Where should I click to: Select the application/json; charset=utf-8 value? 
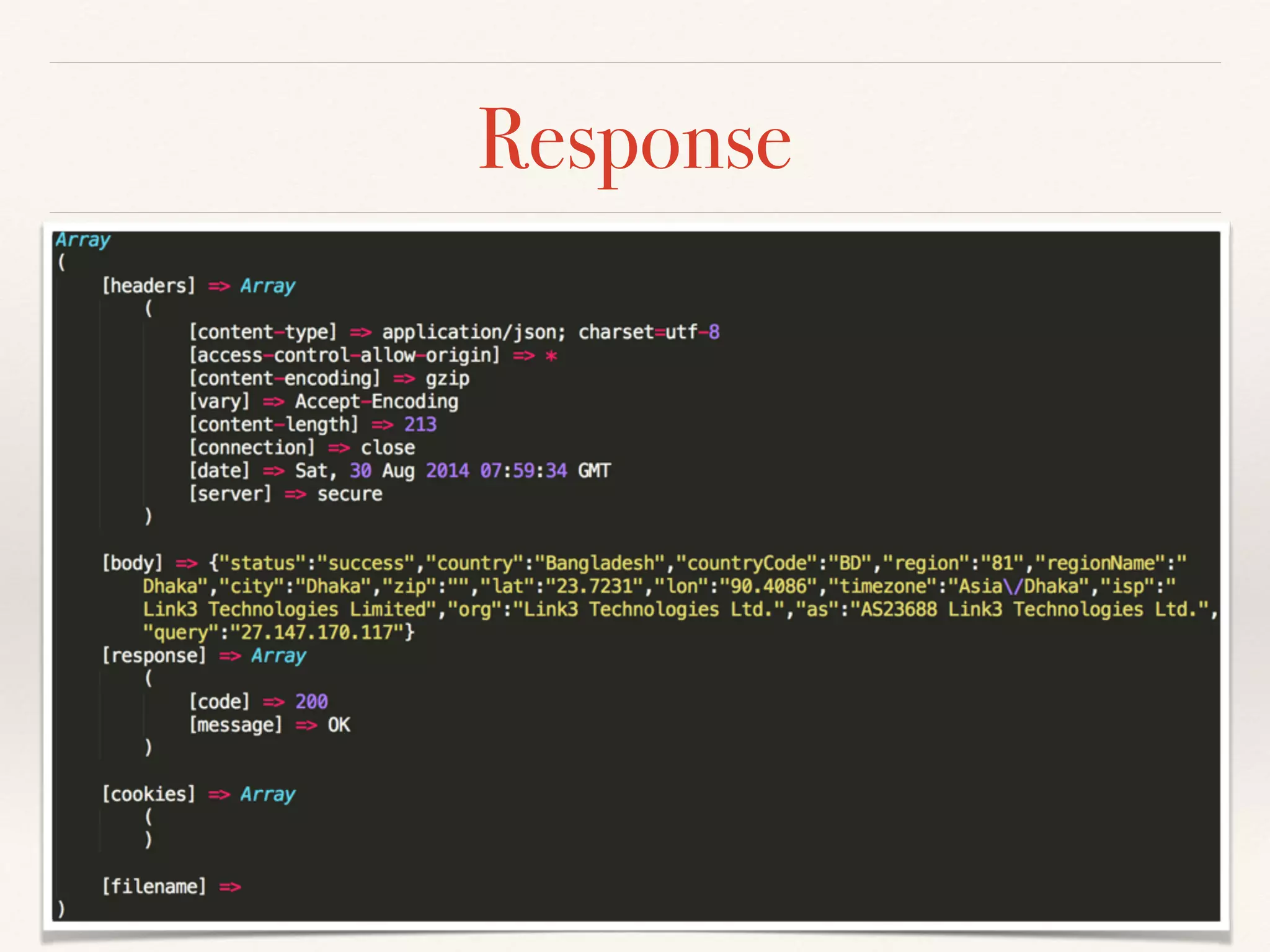tap(550, 332)
